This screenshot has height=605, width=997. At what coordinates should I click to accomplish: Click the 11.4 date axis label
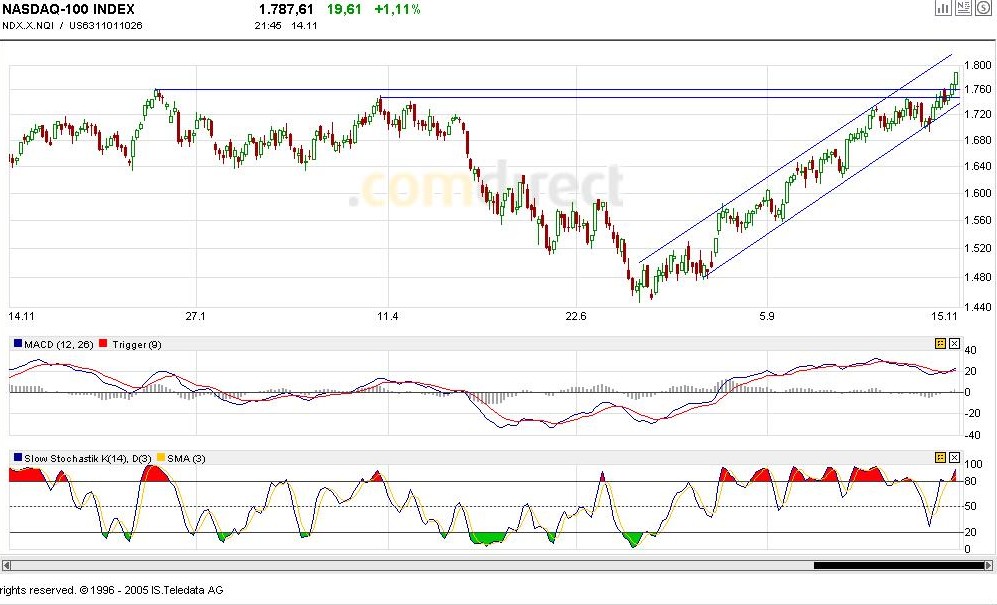coord(387,316)
